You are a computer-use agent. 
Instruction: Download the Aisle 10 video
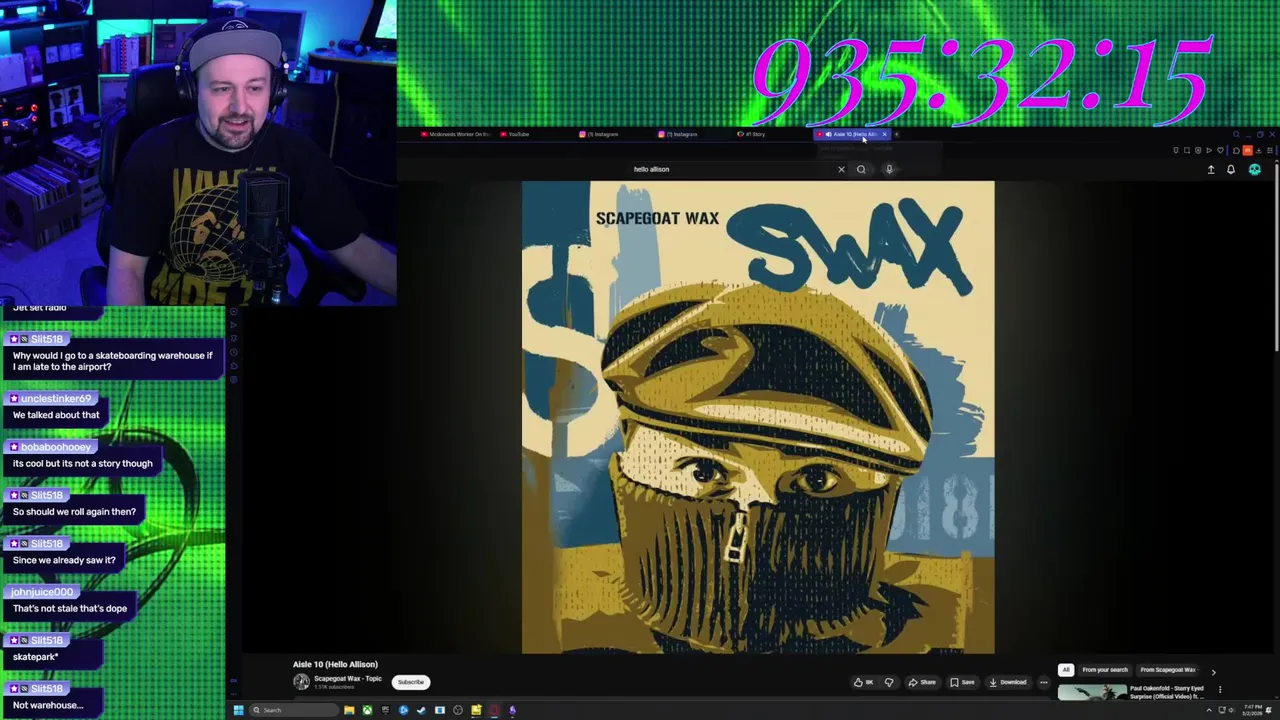click(1007, 682)
